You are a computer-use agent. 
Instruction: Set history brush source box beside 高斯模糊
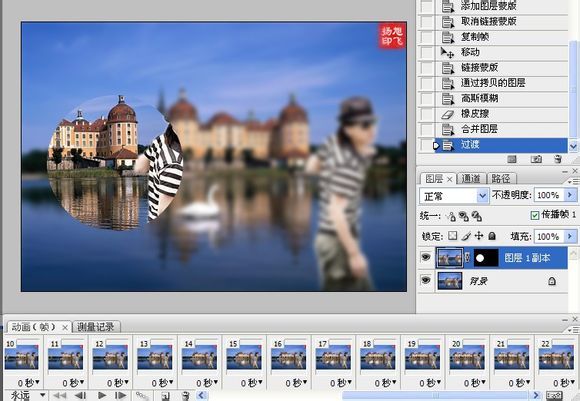(x=426, y=98)
